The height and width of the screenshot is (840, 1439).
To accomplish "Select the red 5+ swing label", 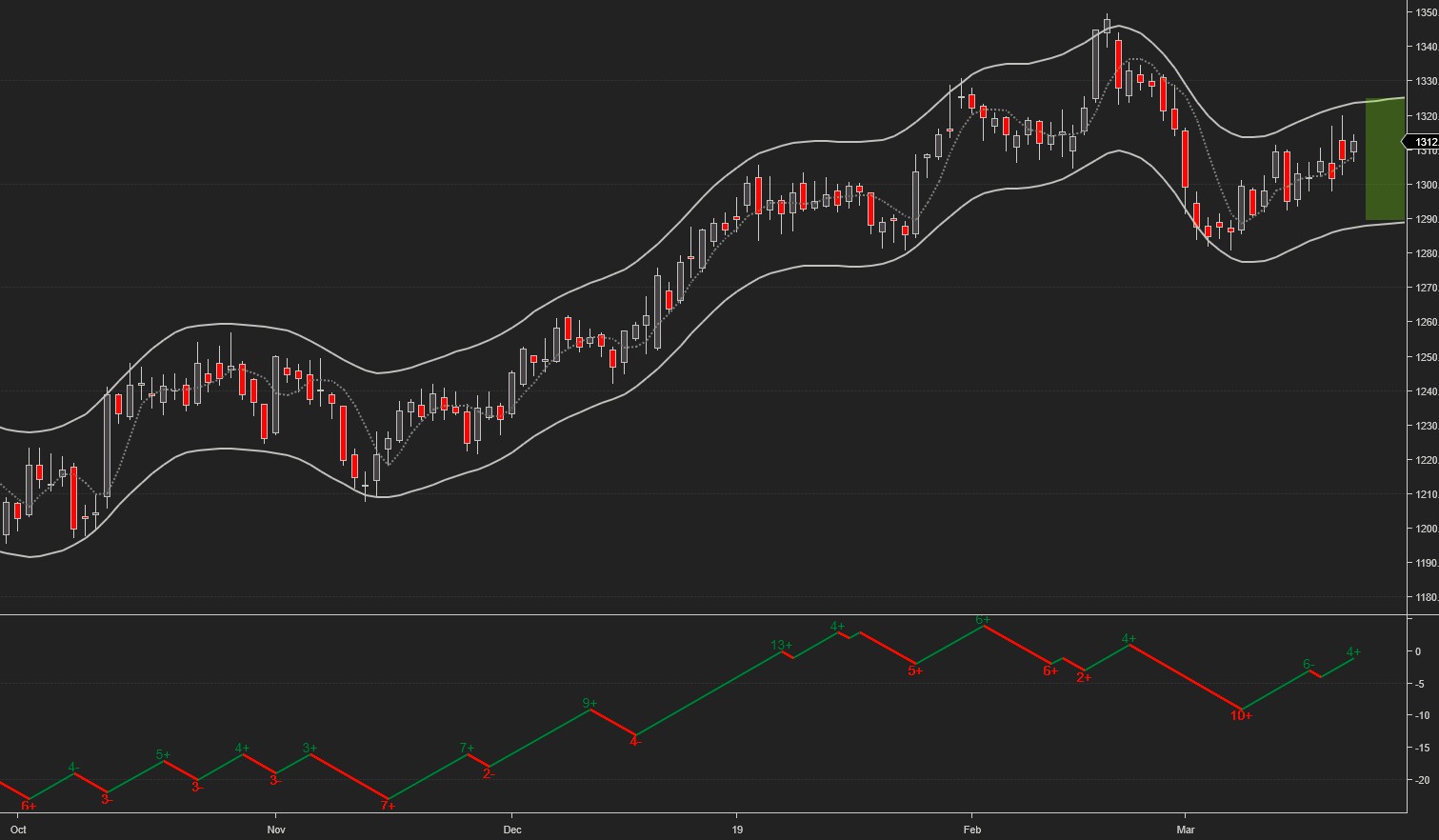I will click(x=915, y=670).
